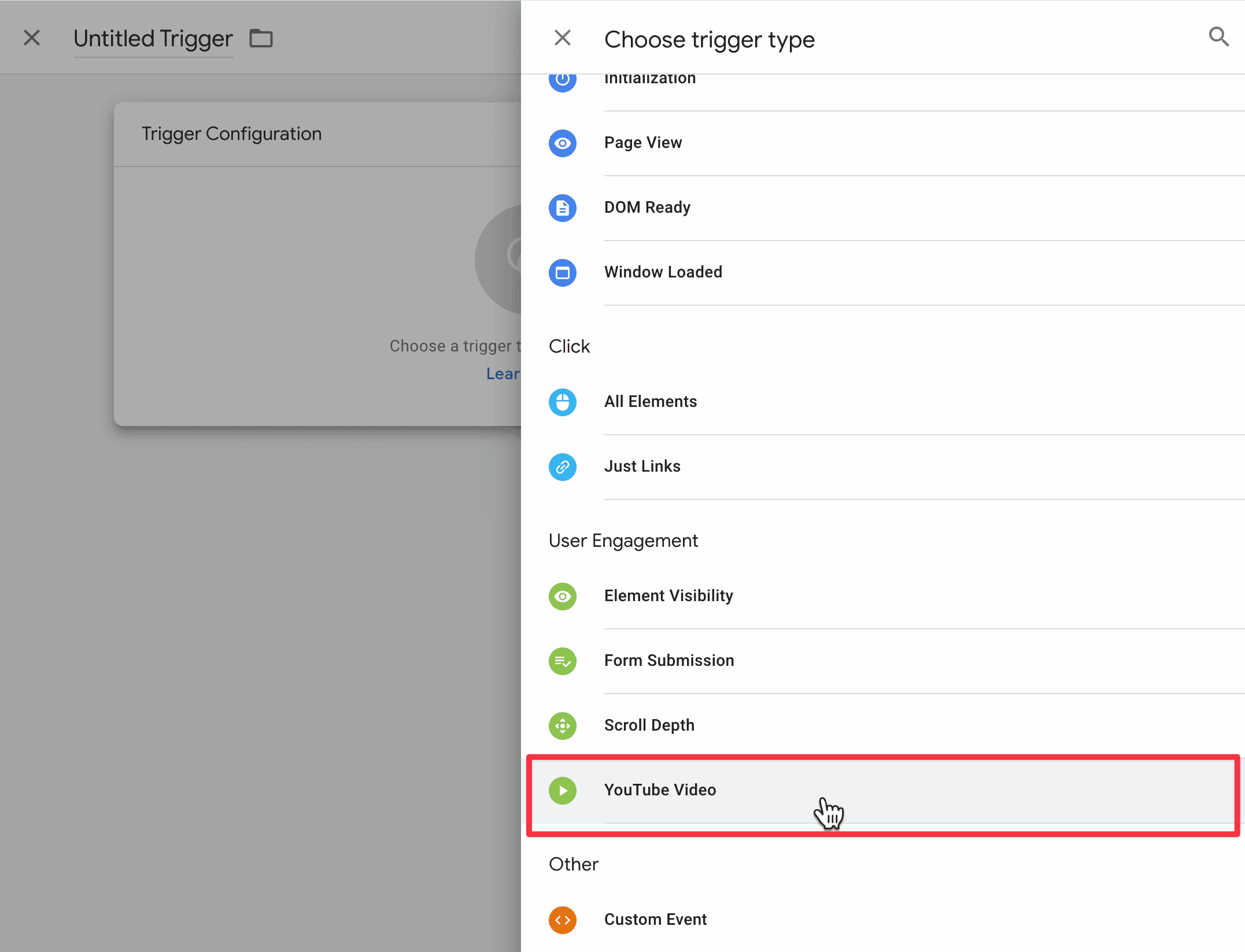Viewport: 1245px width, 952px height.
Task: Open search in the trigger type panel
Action: point(1218,37)
